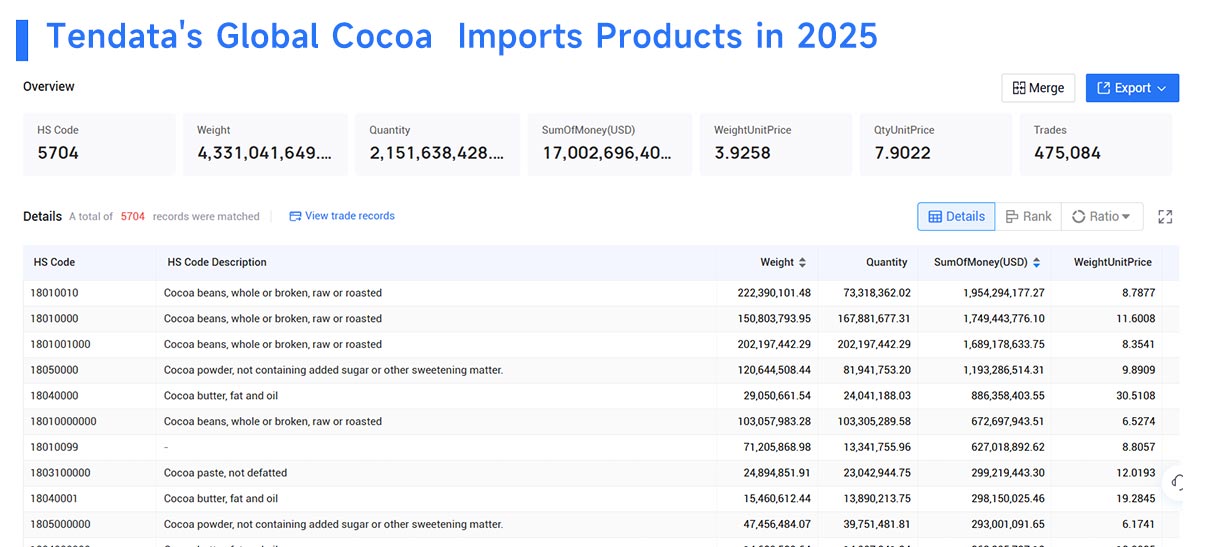Click the QtyUnitPrice 7.9022 card
The width and height of the screenshot is (1205, 547).
point(935,144)
